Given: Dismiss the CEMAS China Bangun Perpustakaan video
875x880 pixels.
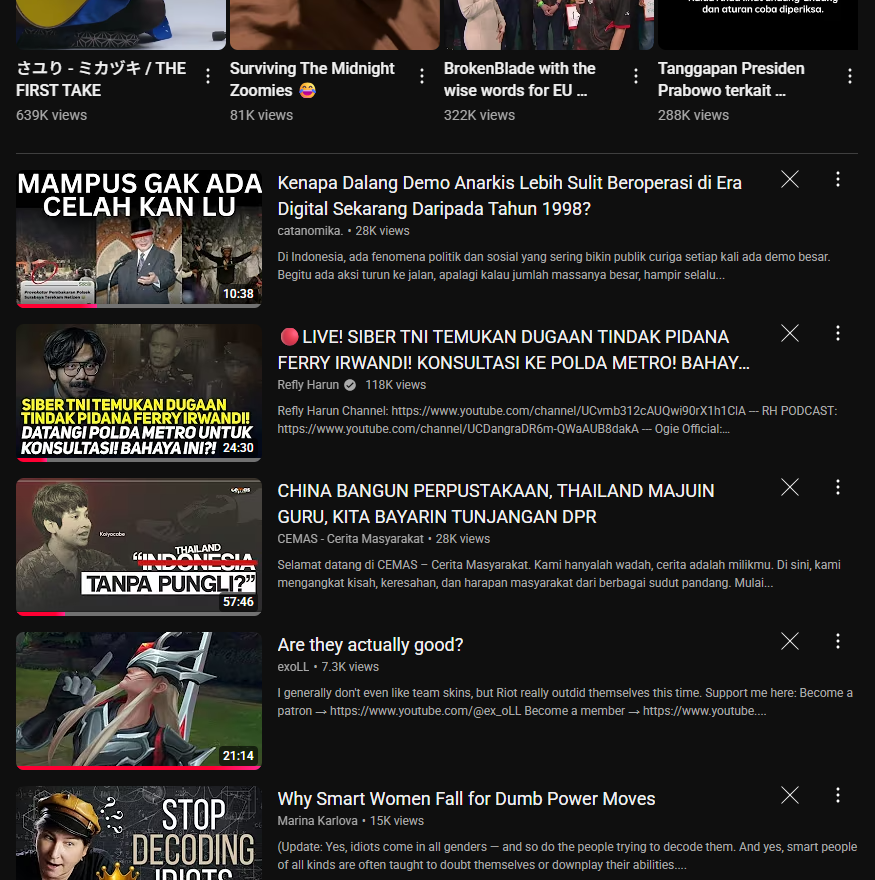Looking at the screenshot, I should tap(790, 488).
